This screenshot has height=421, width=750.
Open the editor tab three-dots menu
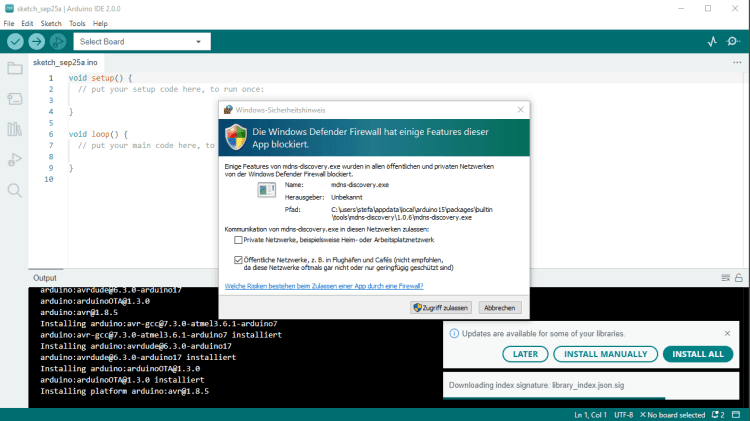[x=737, y=63]
